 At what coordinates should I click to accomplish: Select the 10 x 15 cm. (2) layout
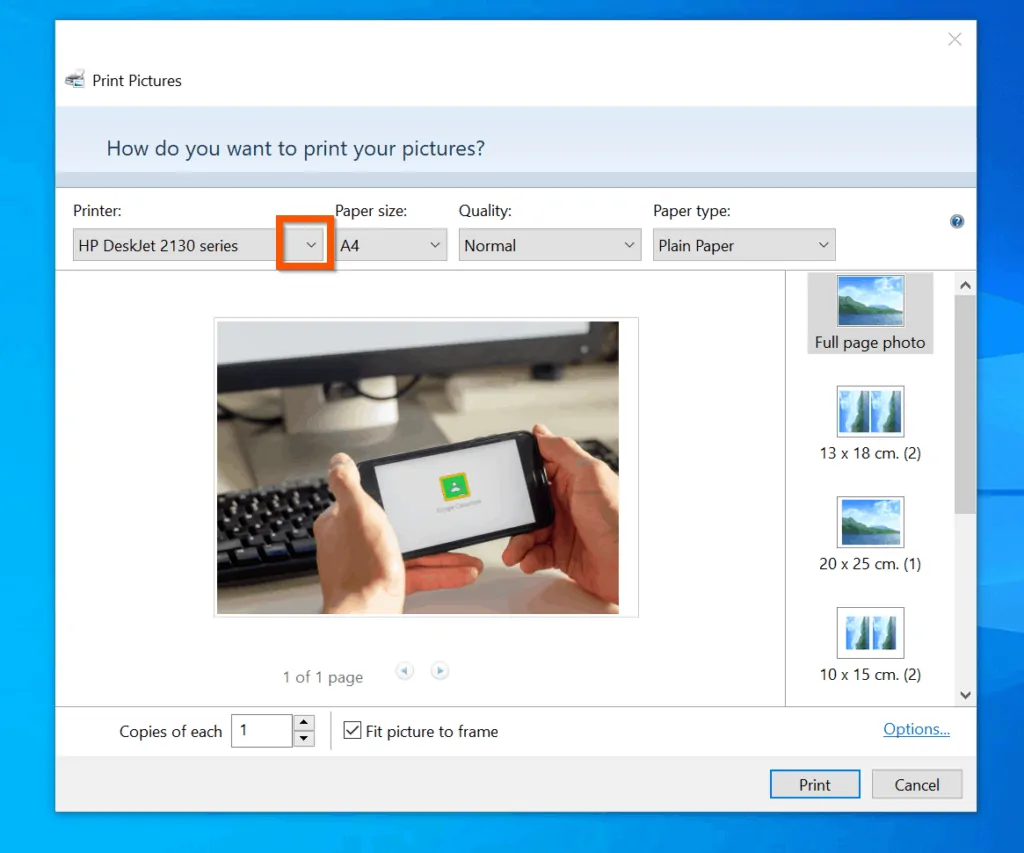click(870, 644)
